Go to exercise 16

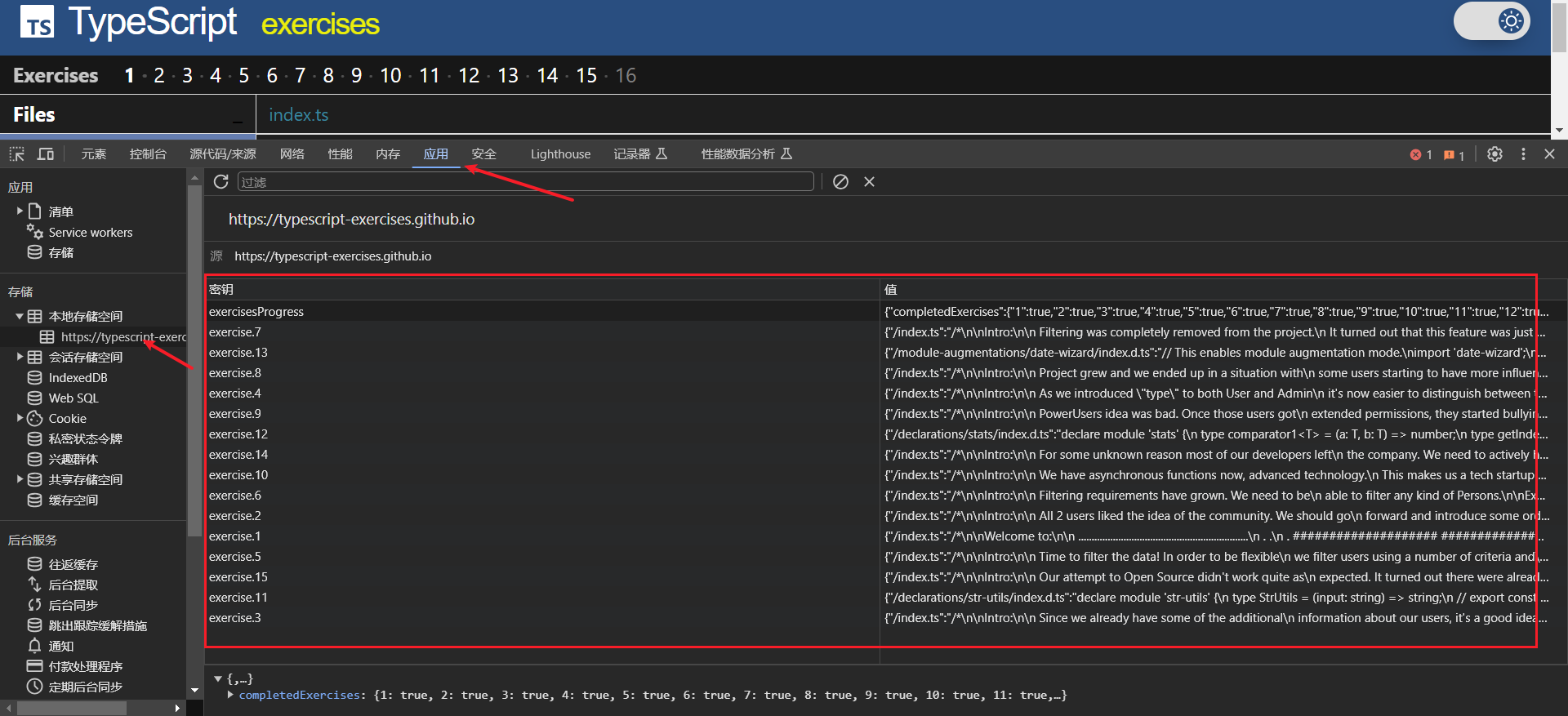626,76
